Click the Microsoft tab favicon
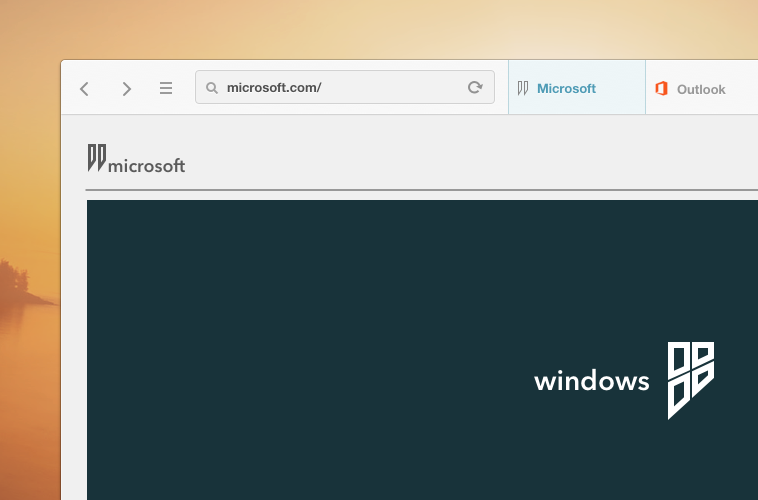Screen dimensions: 758x500 pyautogui.click(x=523, y=88)
